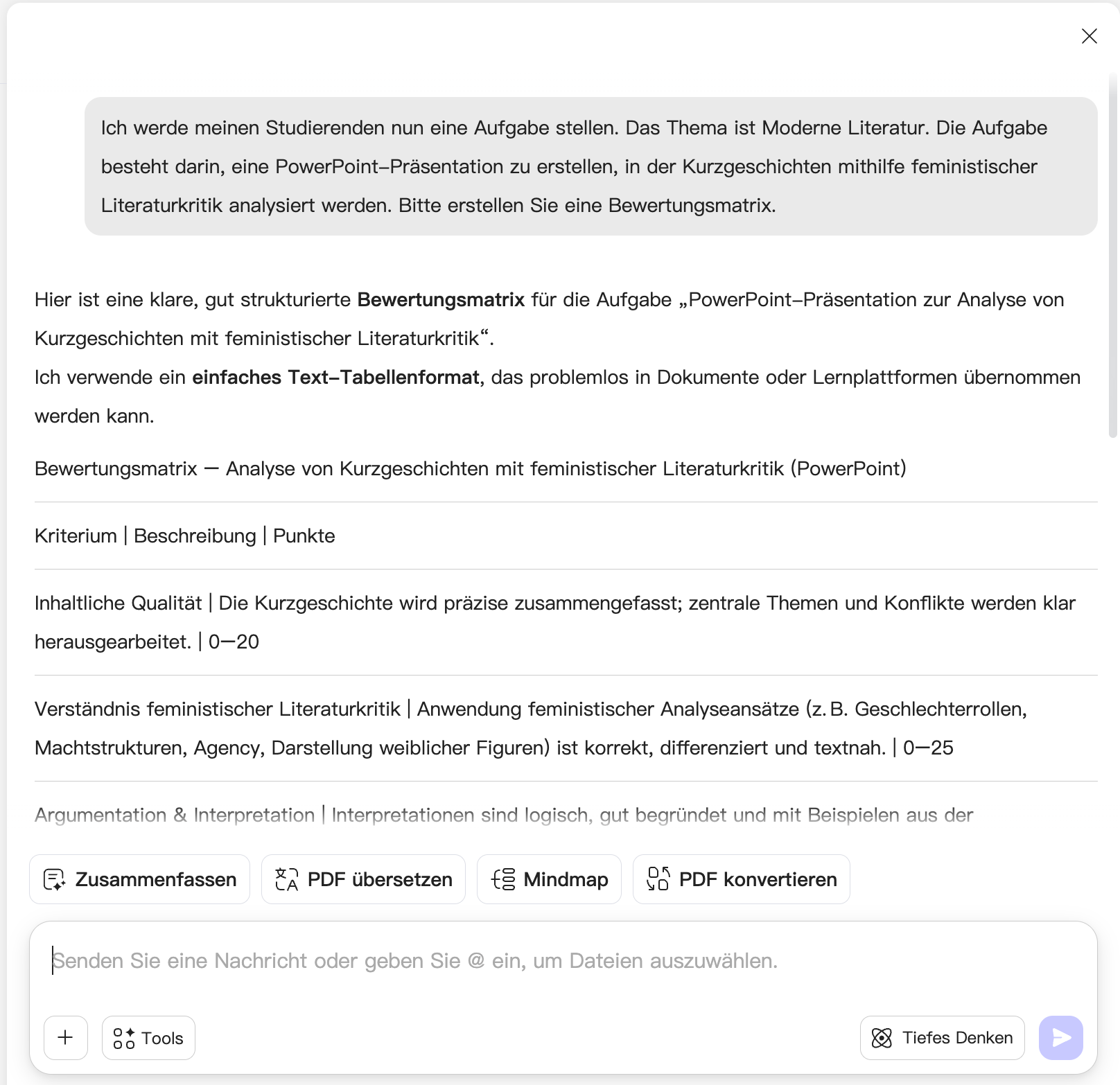Click the plus attachment icon
The width and height of the screenshot is (1120, 1085).
pos(65,1037)
